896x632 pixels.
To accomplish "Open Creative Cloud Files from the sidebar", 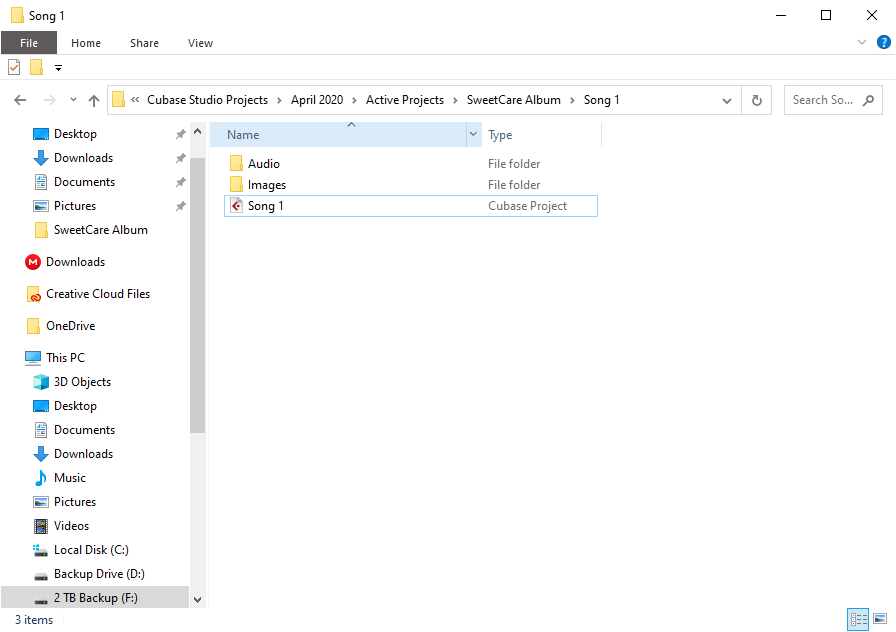I will [95, 293].
